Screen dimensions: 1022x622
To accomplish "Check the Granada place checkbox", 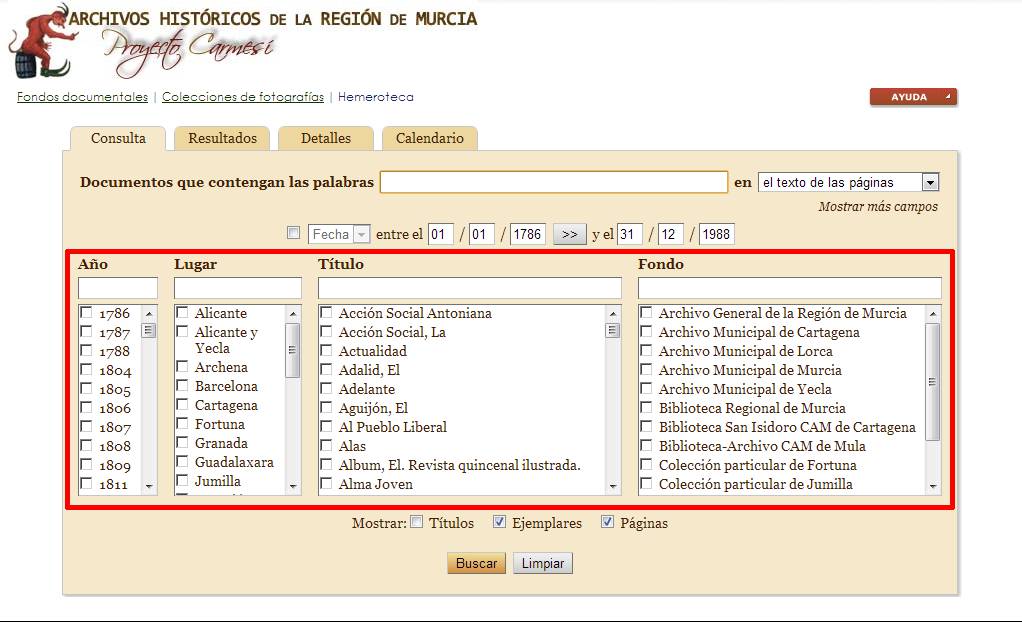I will click(x=182, y=442).
